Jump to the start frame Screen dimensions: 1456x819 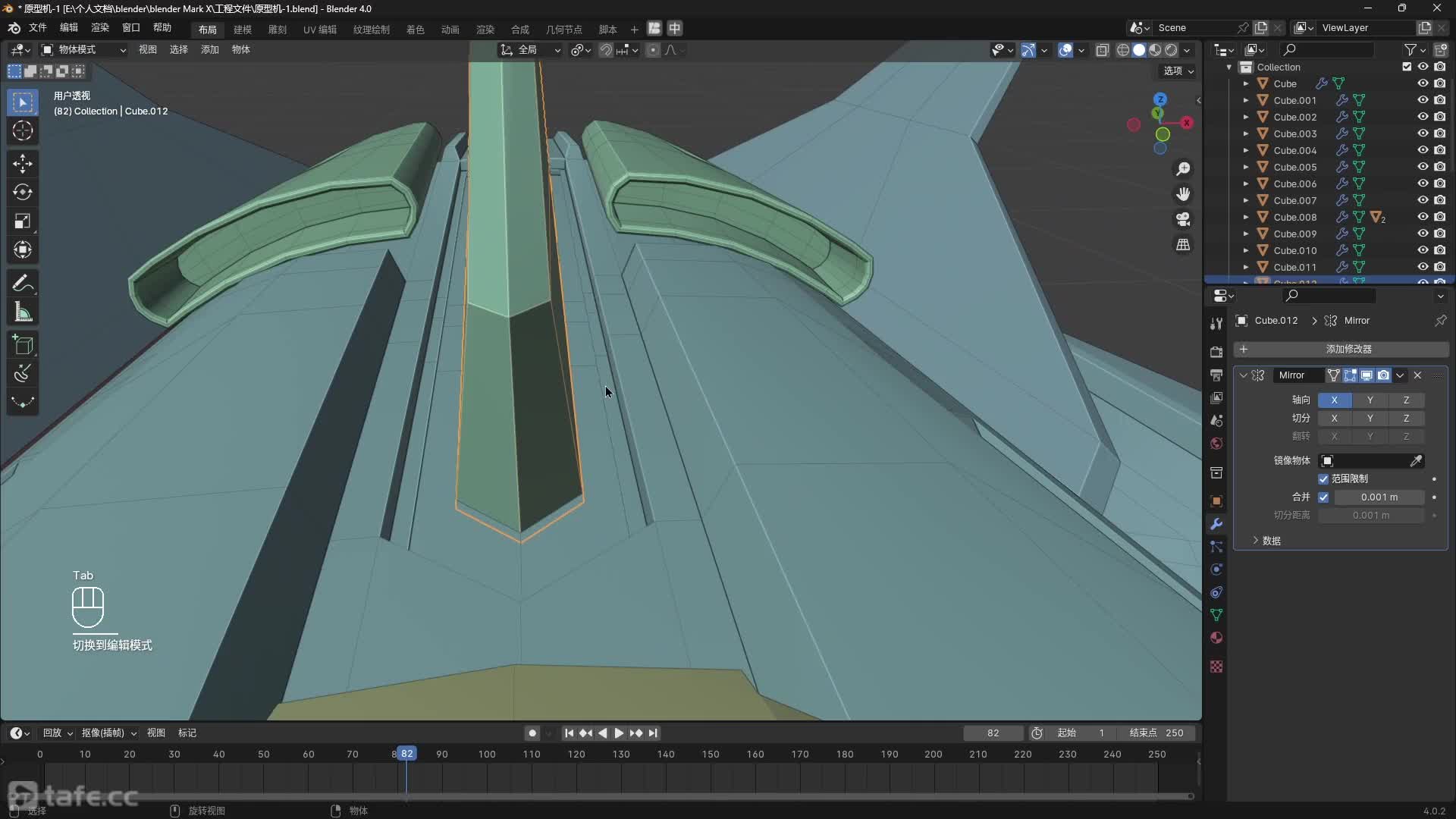(x=569, y=733)
